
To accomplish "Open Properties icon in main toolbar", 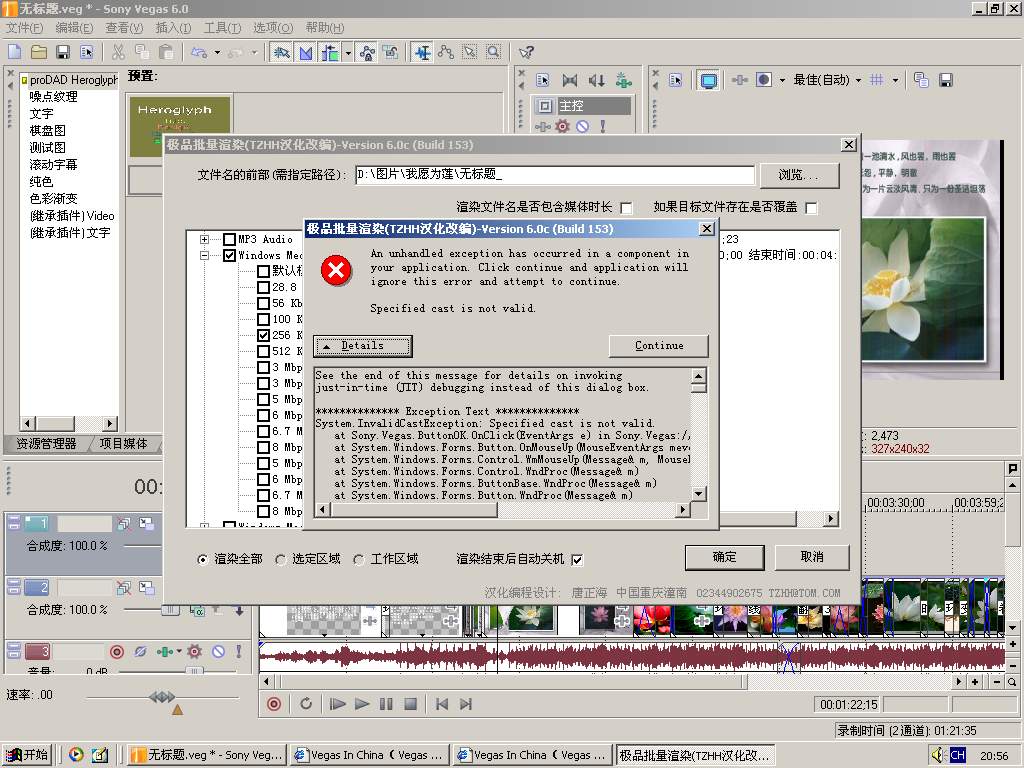I will click(86, 52).
